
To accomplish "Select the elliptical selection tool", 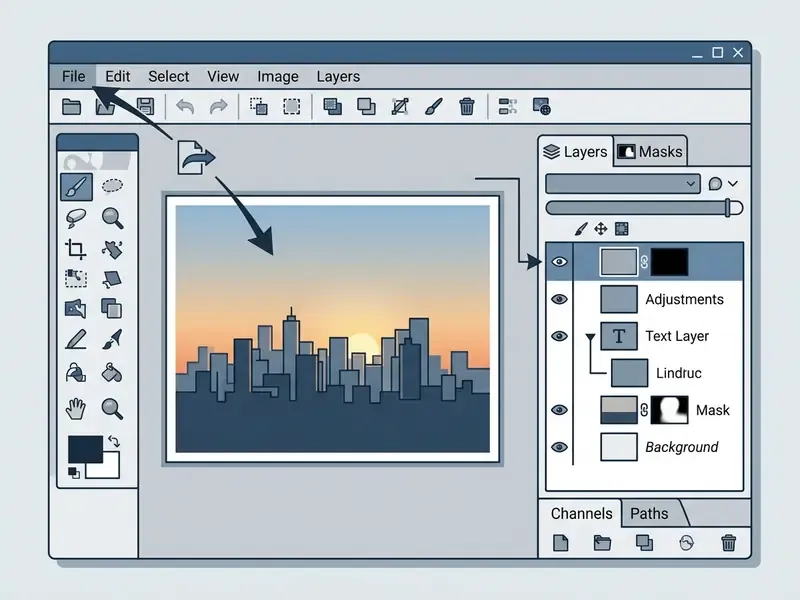I will pyautogui.click(x=112, y=186).
